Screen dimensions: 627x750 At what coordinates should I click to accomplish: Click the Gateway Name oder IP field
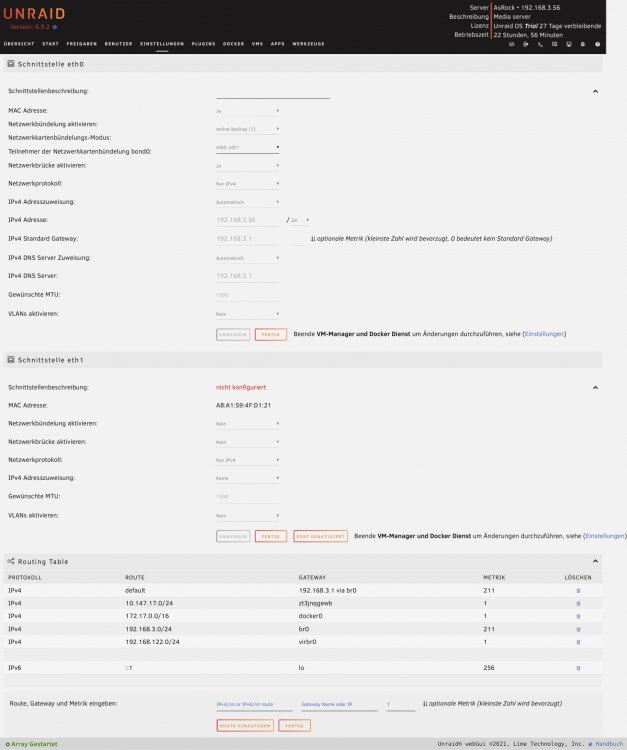point(339,705)
